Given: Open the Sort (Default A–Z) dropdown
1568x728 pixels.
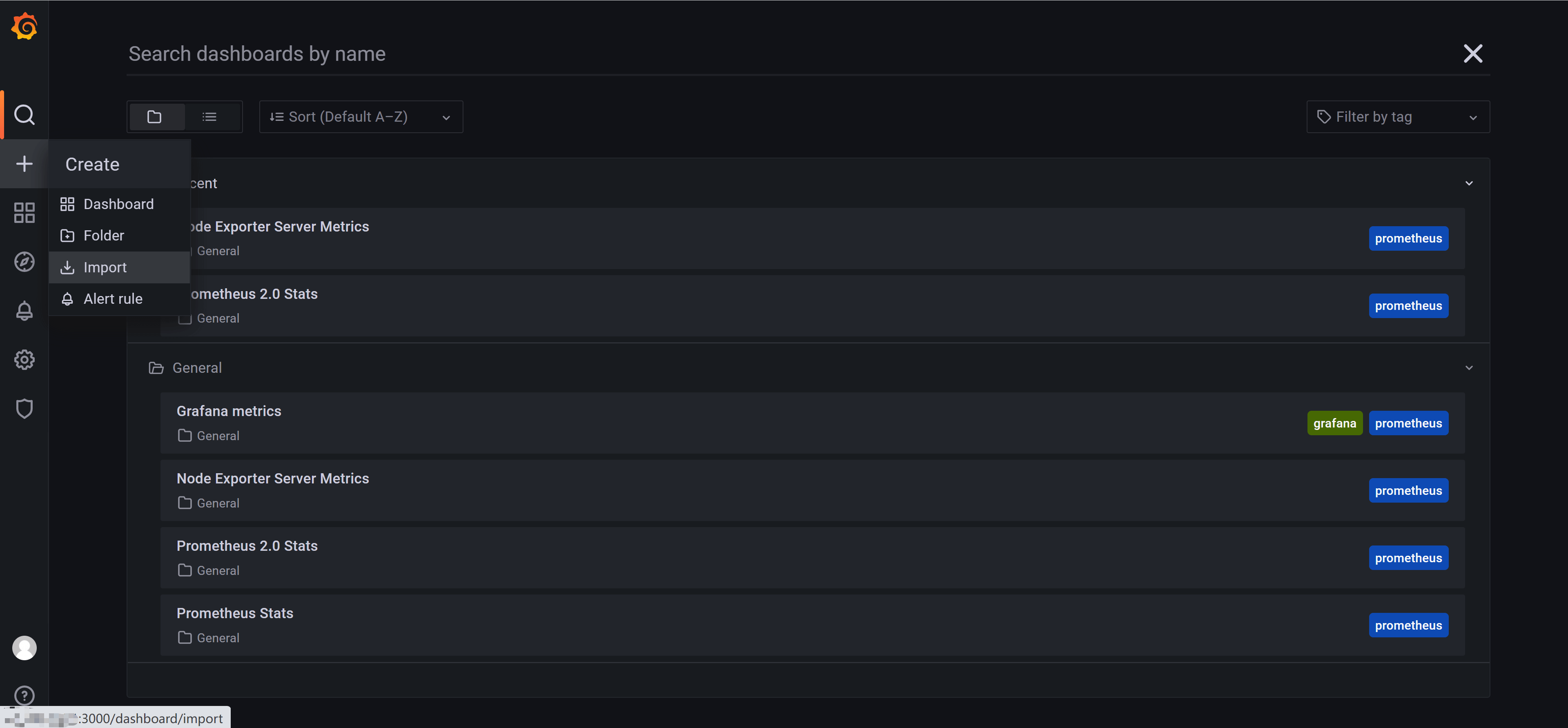Looking at the screenshot, I should [361, 117].
